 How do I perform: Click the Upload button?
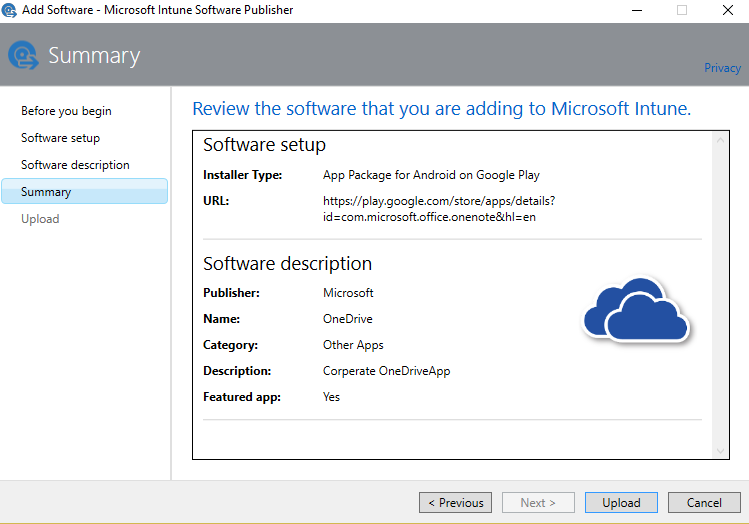tap(621, 503)
